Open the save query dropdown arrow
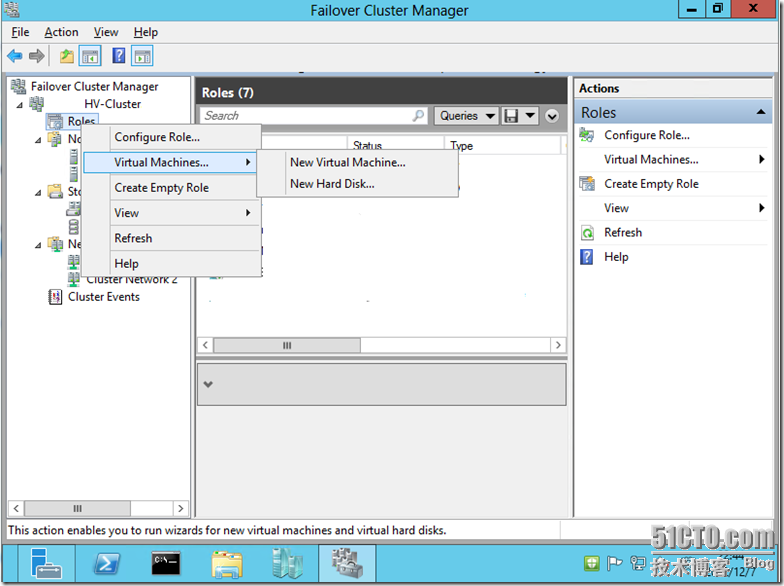Viewport: 784px width, 586px height. point(530,116)
